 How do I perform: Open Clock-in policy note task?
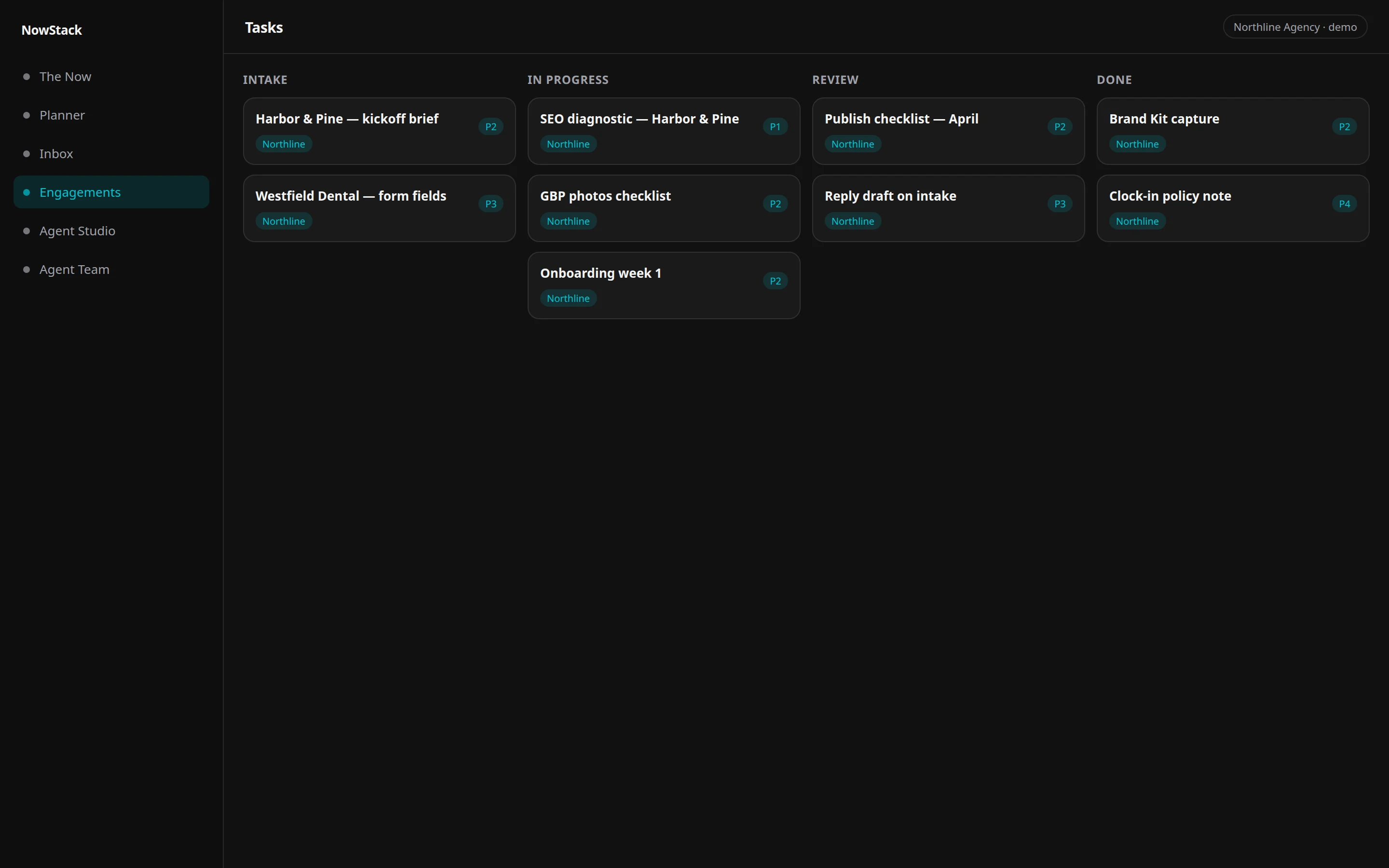[1233, 208]
